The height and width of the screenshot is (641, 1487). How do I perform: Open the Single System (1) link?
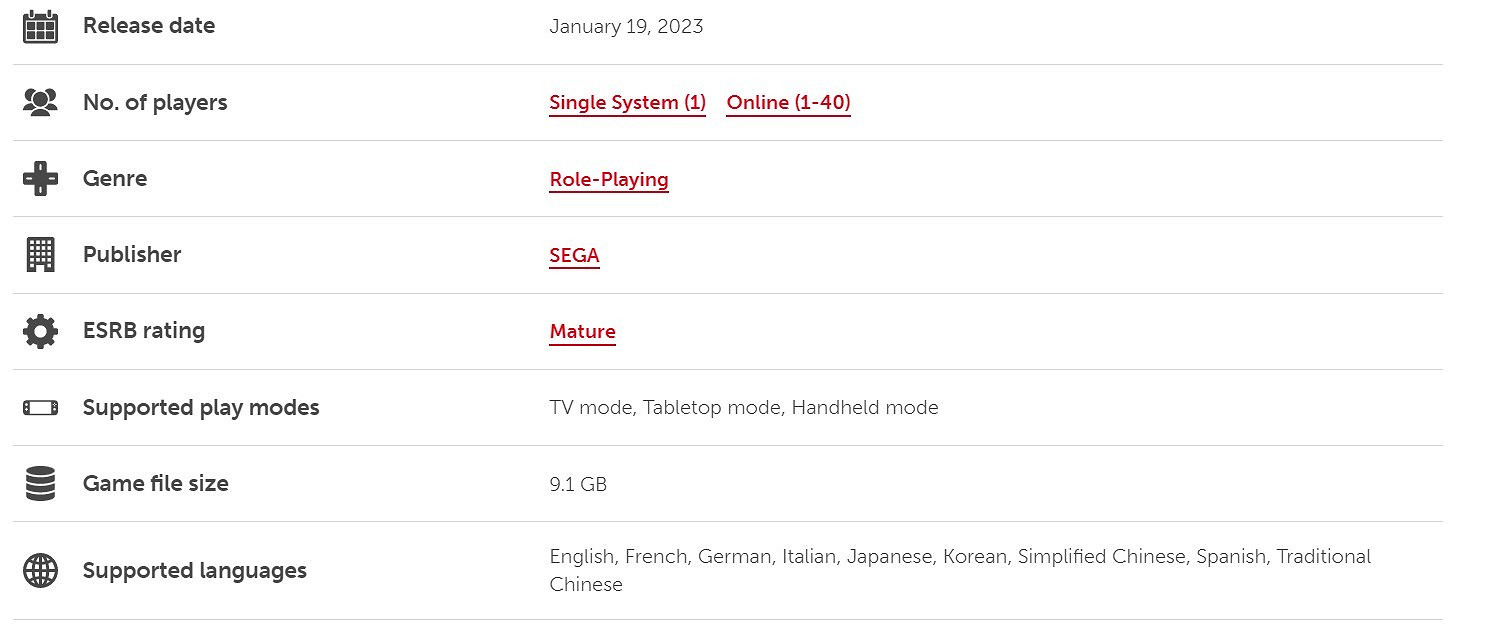tap(627, 103)
